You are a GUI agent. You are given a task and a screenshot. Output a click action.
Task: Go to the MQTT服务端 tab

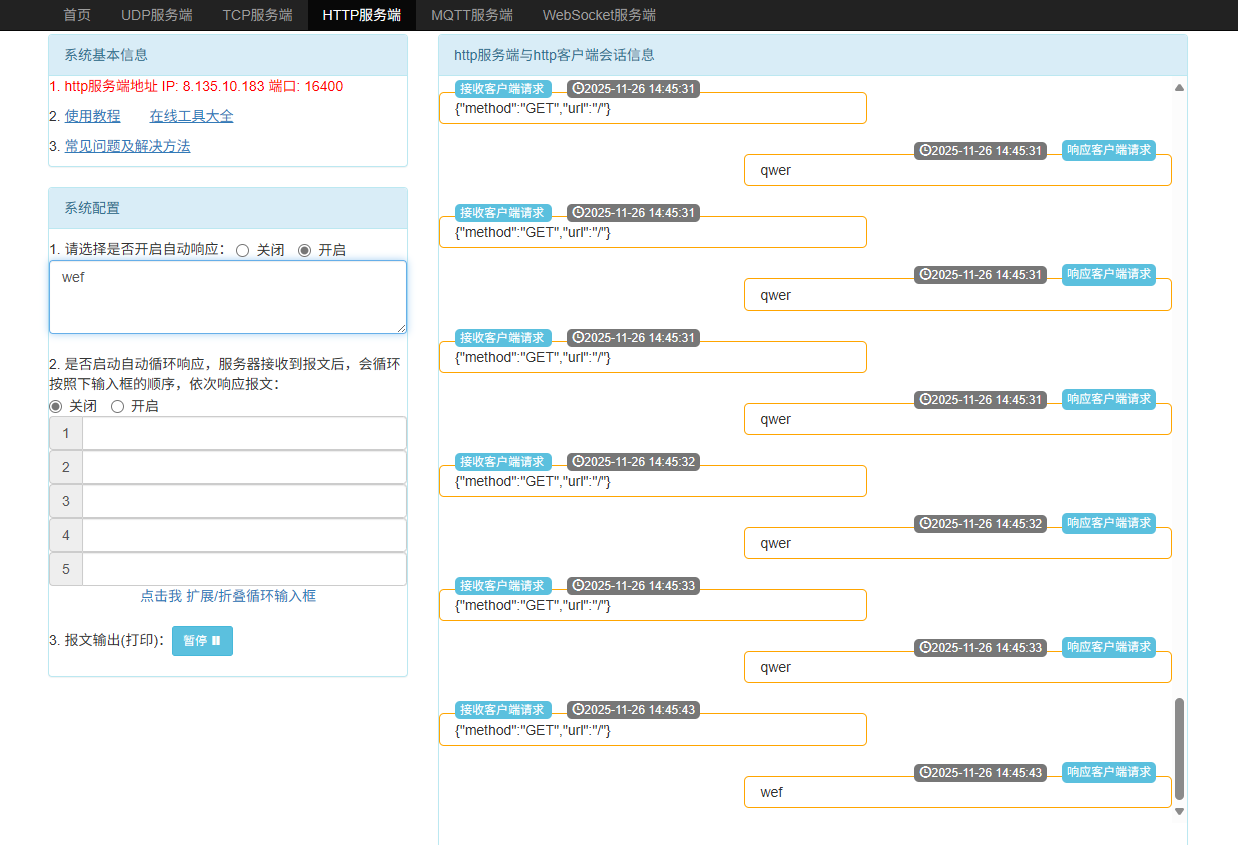tap(471, 15)
